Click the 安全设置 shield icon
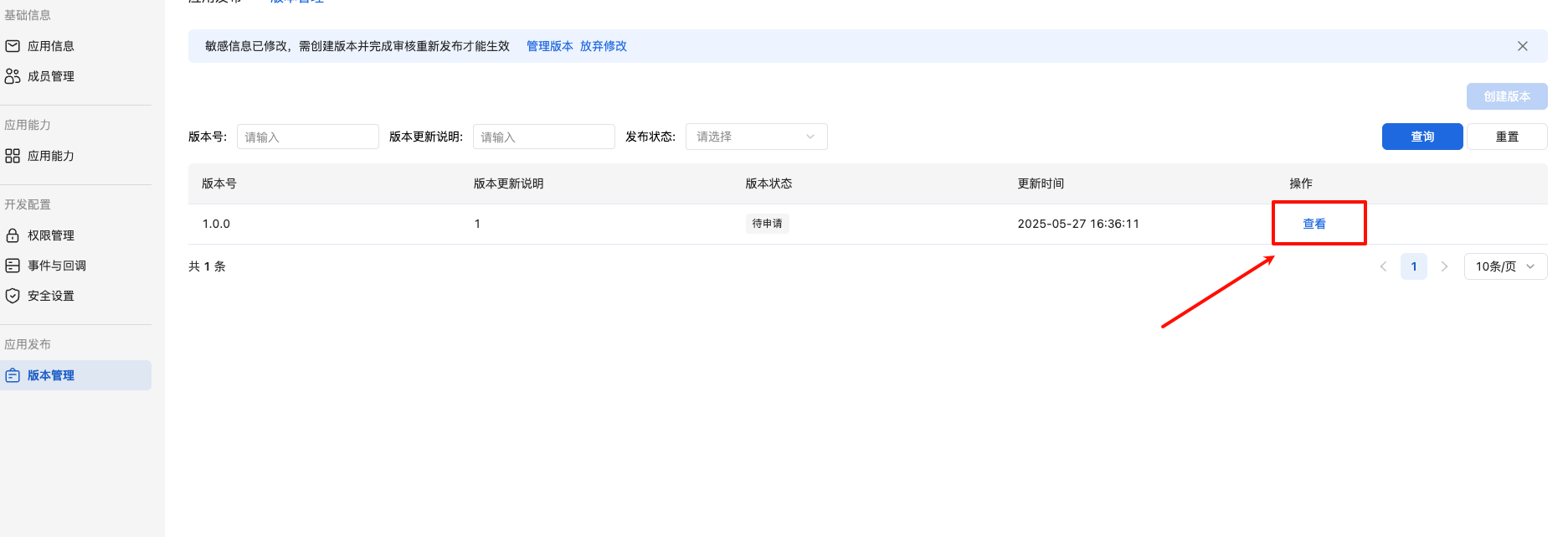 tap(13, 296)
